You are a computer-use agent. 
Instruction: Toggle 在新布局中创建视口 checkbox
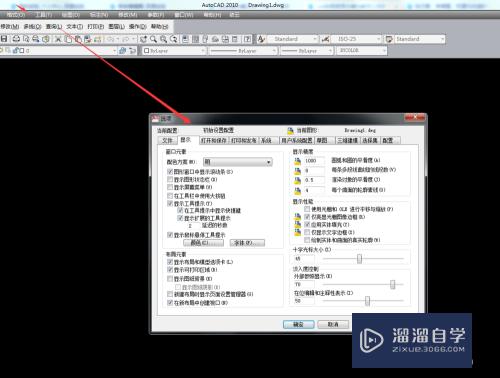click(x=170, y=303)
